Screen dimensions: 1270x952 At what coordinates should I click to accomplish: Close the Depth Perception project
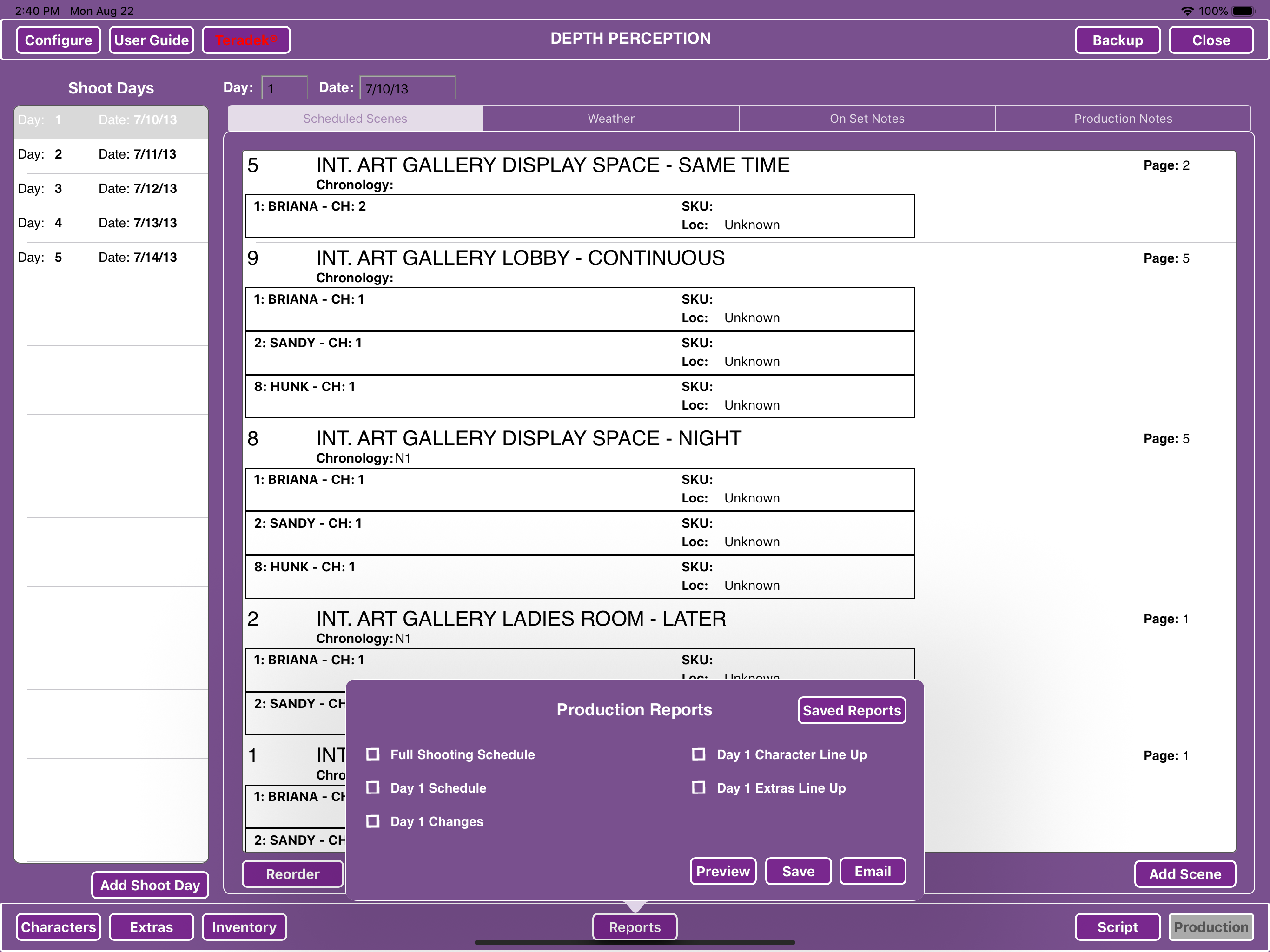coord(1211,40)
